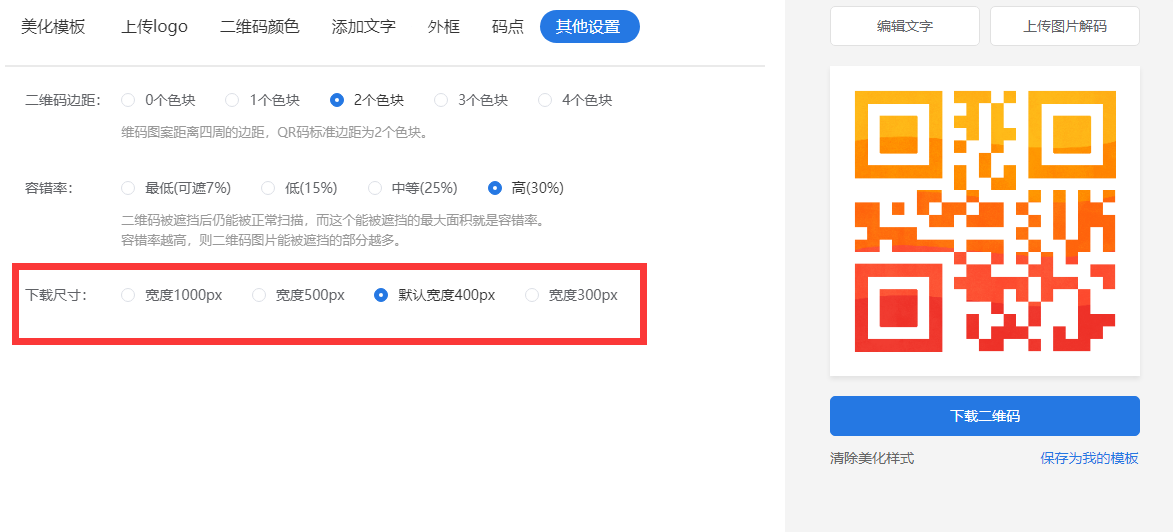The height and width of the screenshot is (532, 1173).
Task: Pick 3个色块 margin option
Action: pyautogui.click(x=471, y=100)
